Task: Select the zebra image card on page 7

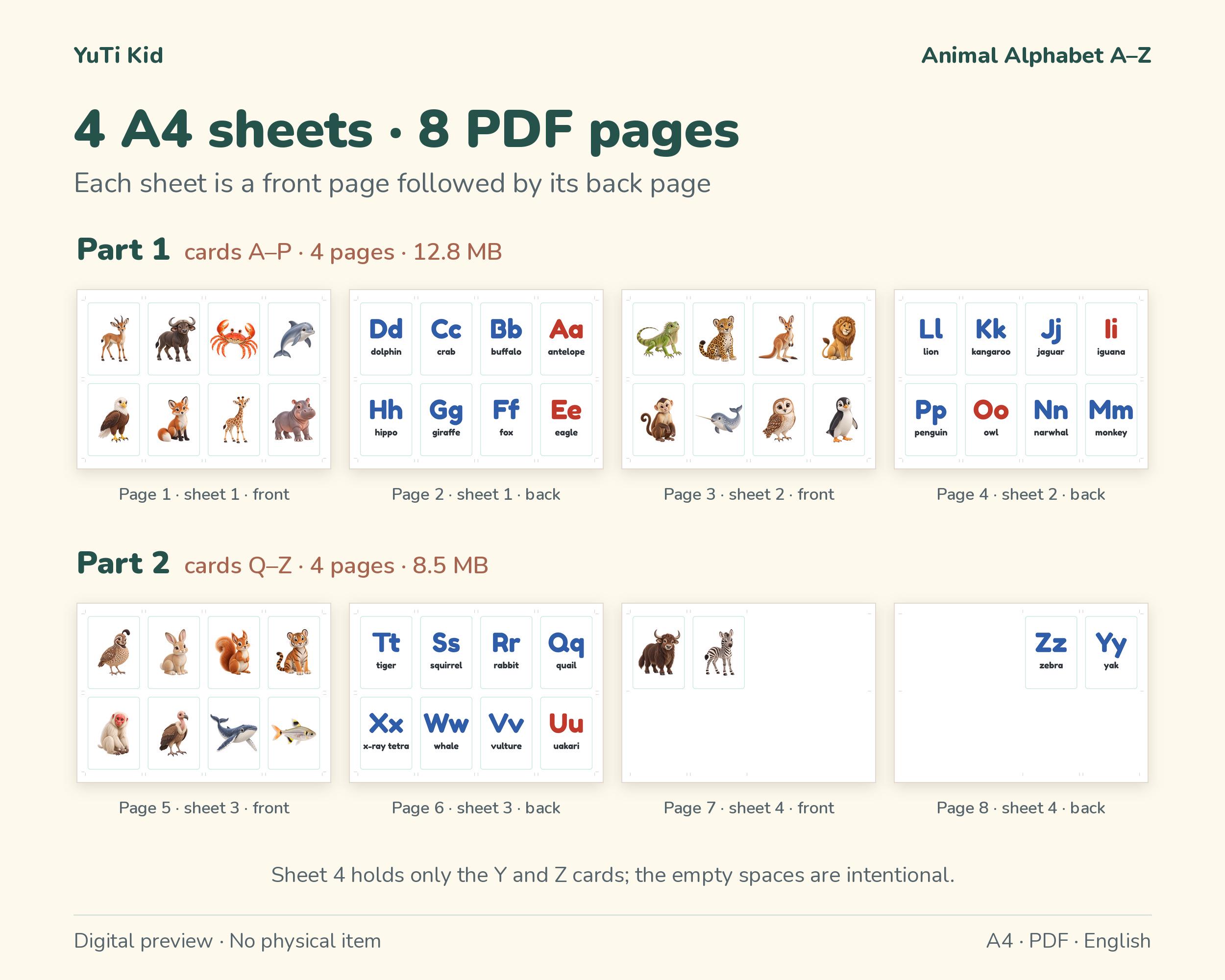Action: click(719, 652)
